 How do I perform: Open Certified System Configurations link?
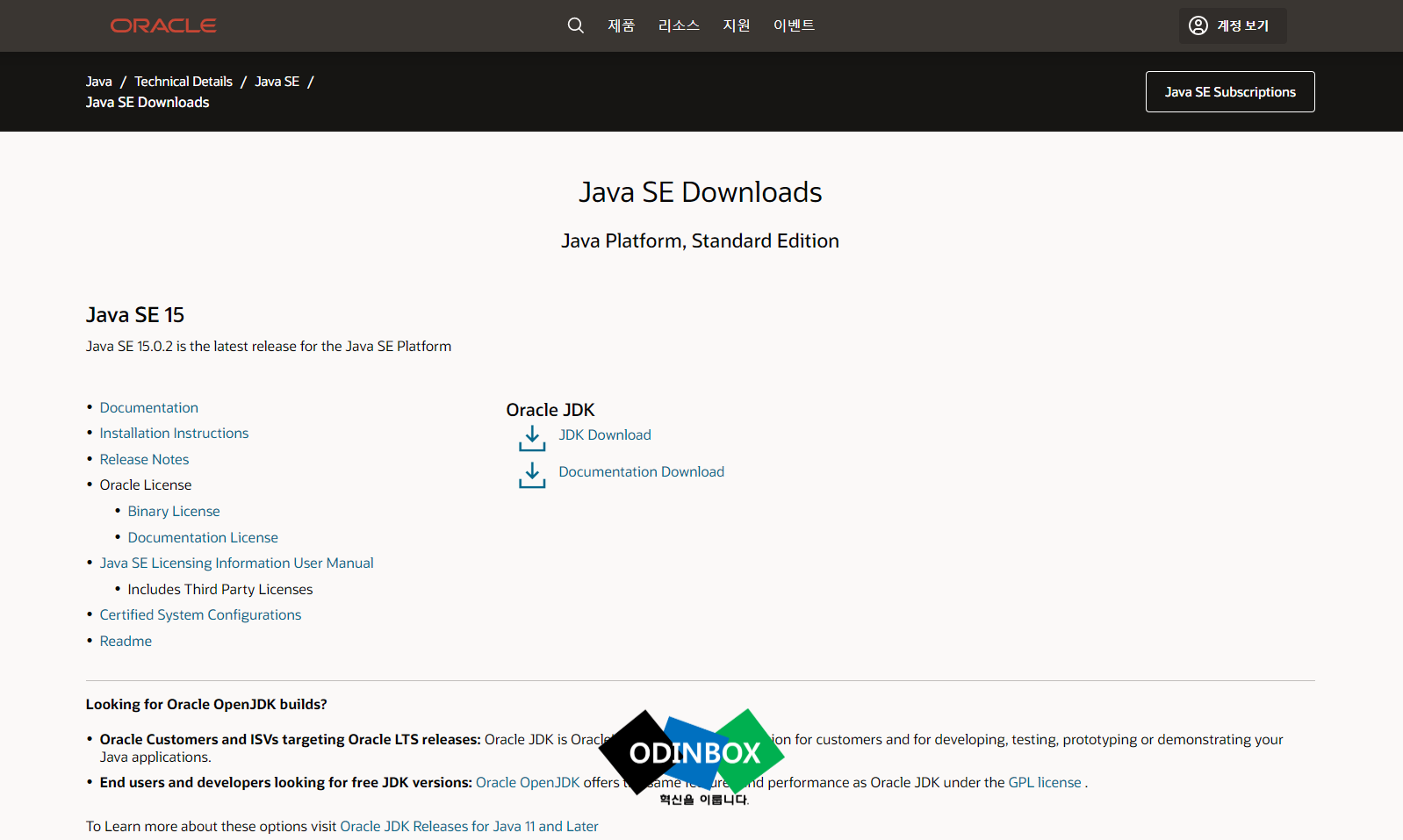(200, 614)
